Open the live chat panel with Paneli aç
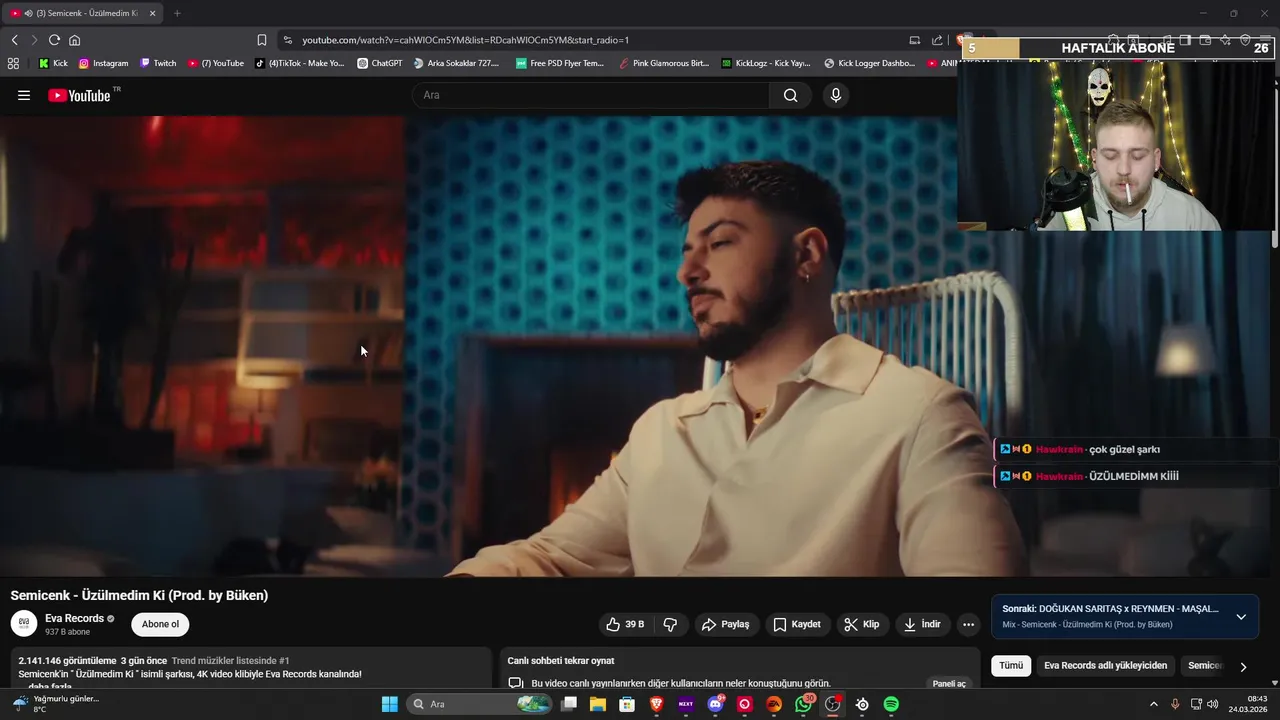Screen dimensions: 1280x720 coord(949,683)
